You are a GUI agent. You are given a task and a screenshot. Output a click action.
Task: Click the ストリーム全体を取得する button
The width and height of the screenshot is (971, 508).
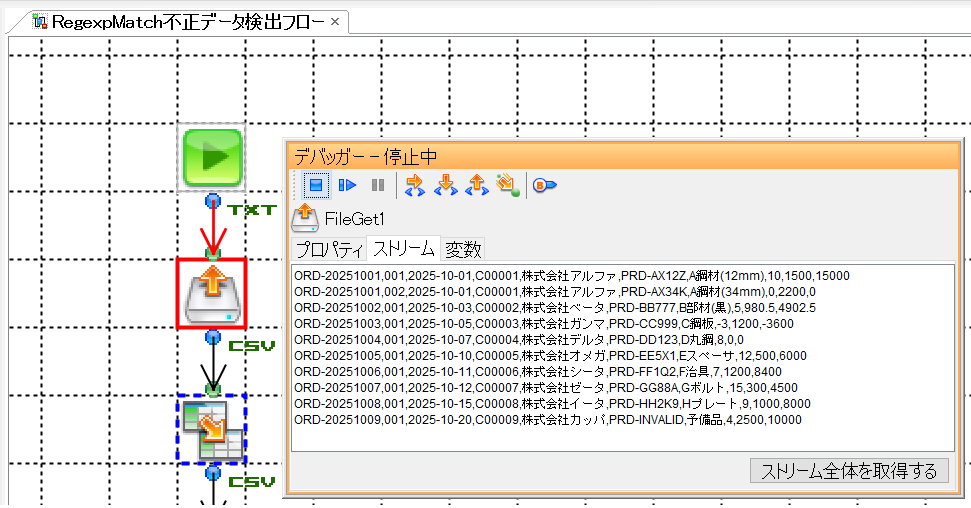point(849,471)
